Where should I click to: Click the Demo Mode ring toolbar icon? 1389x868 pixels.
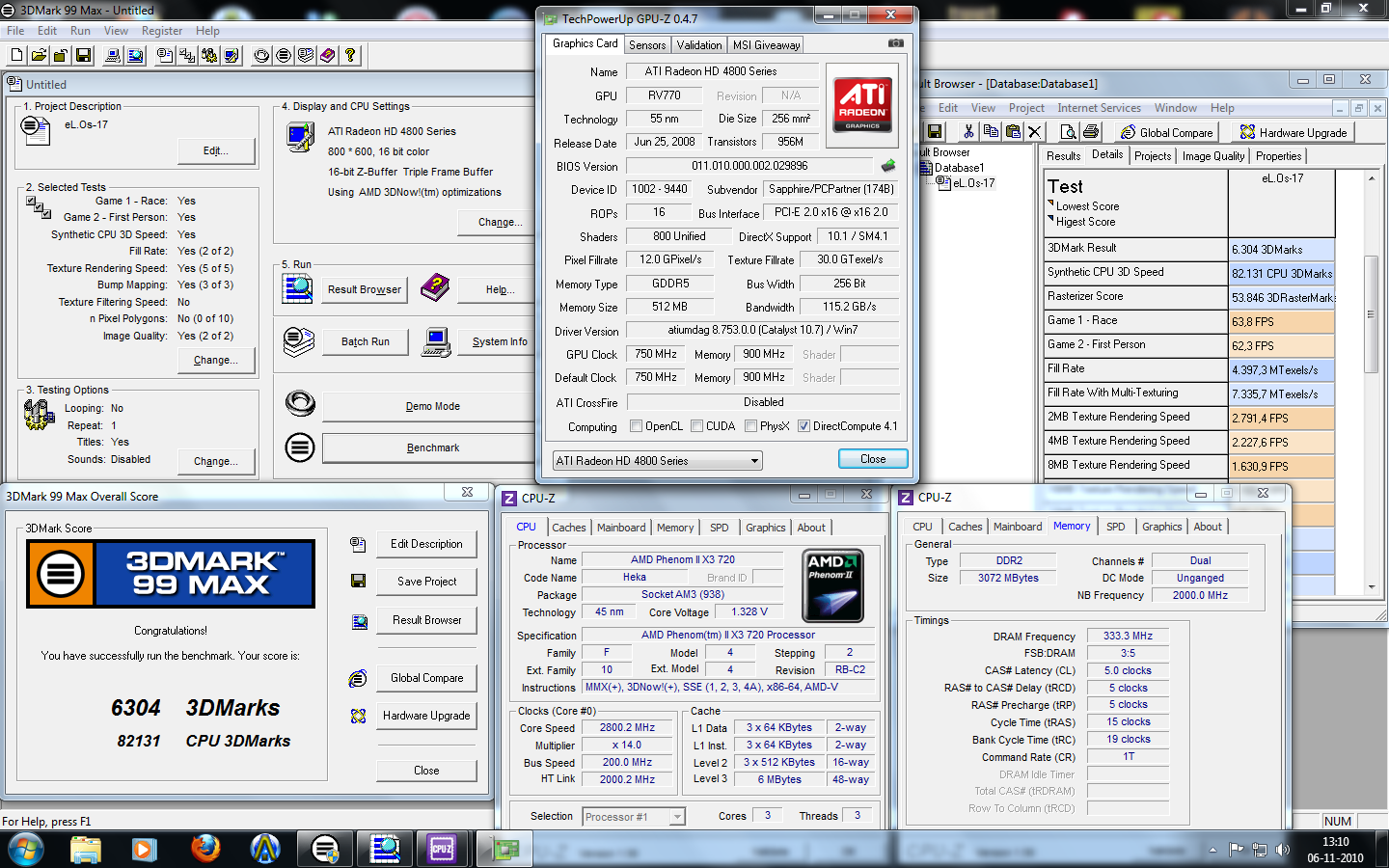tap(261, 55)
